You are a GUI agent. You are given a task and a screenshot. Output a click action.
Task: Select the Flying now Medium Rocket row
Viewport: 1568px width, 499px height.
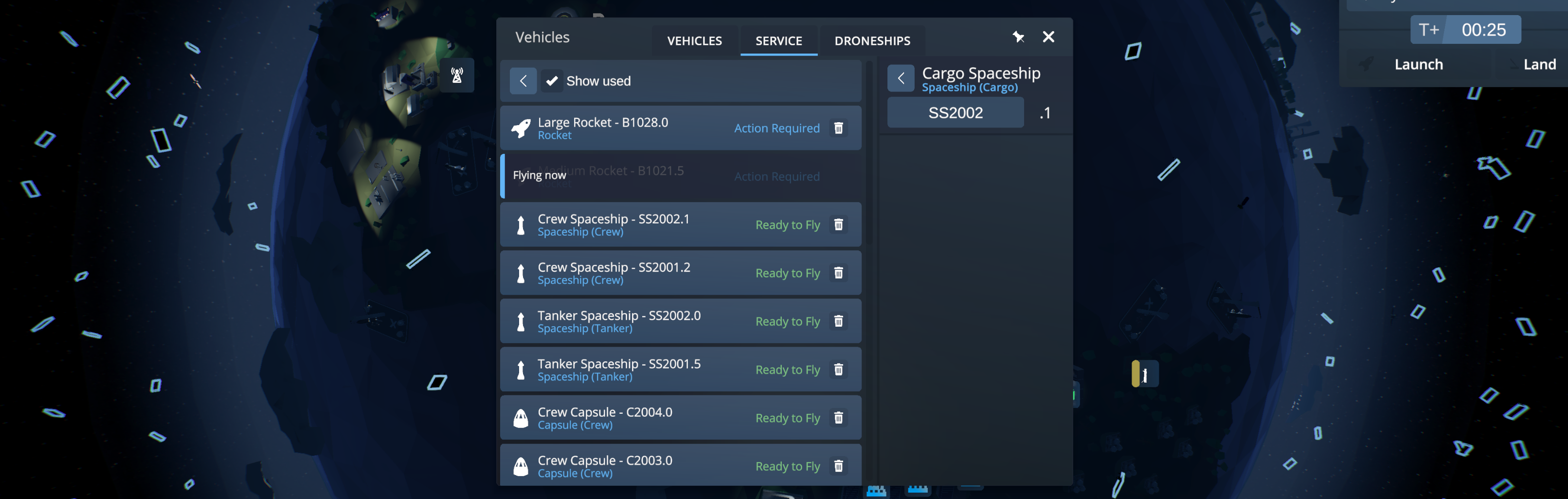(x=681, y=176)
